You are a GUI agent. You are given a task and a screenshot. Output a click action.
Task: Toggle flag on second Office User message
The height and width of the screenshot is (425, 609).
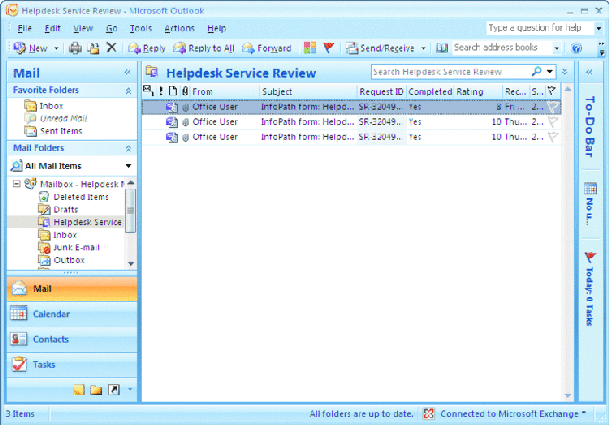(x=553, y=122)
